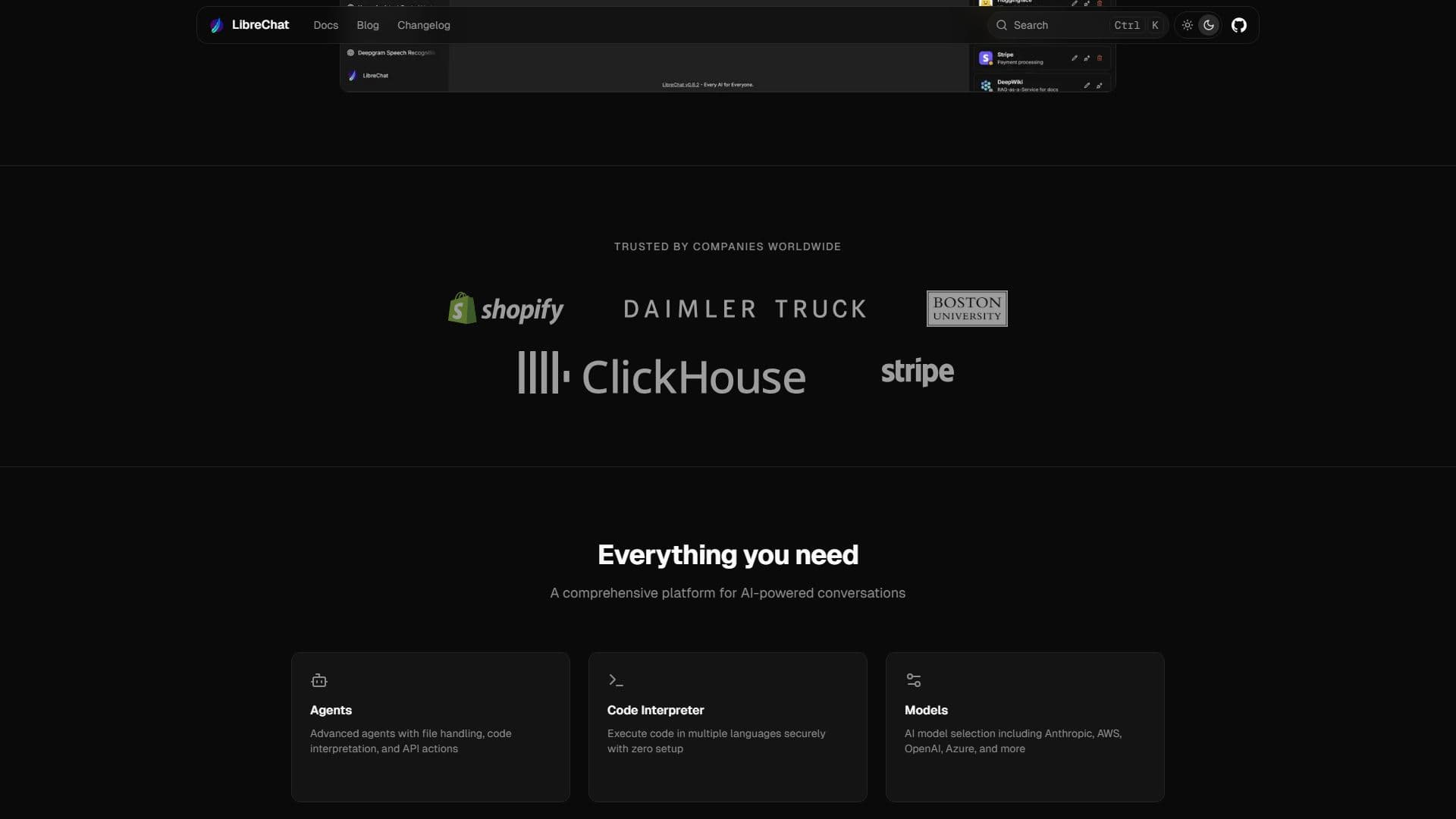Click the Models card description text

[x=1012, y=741]
